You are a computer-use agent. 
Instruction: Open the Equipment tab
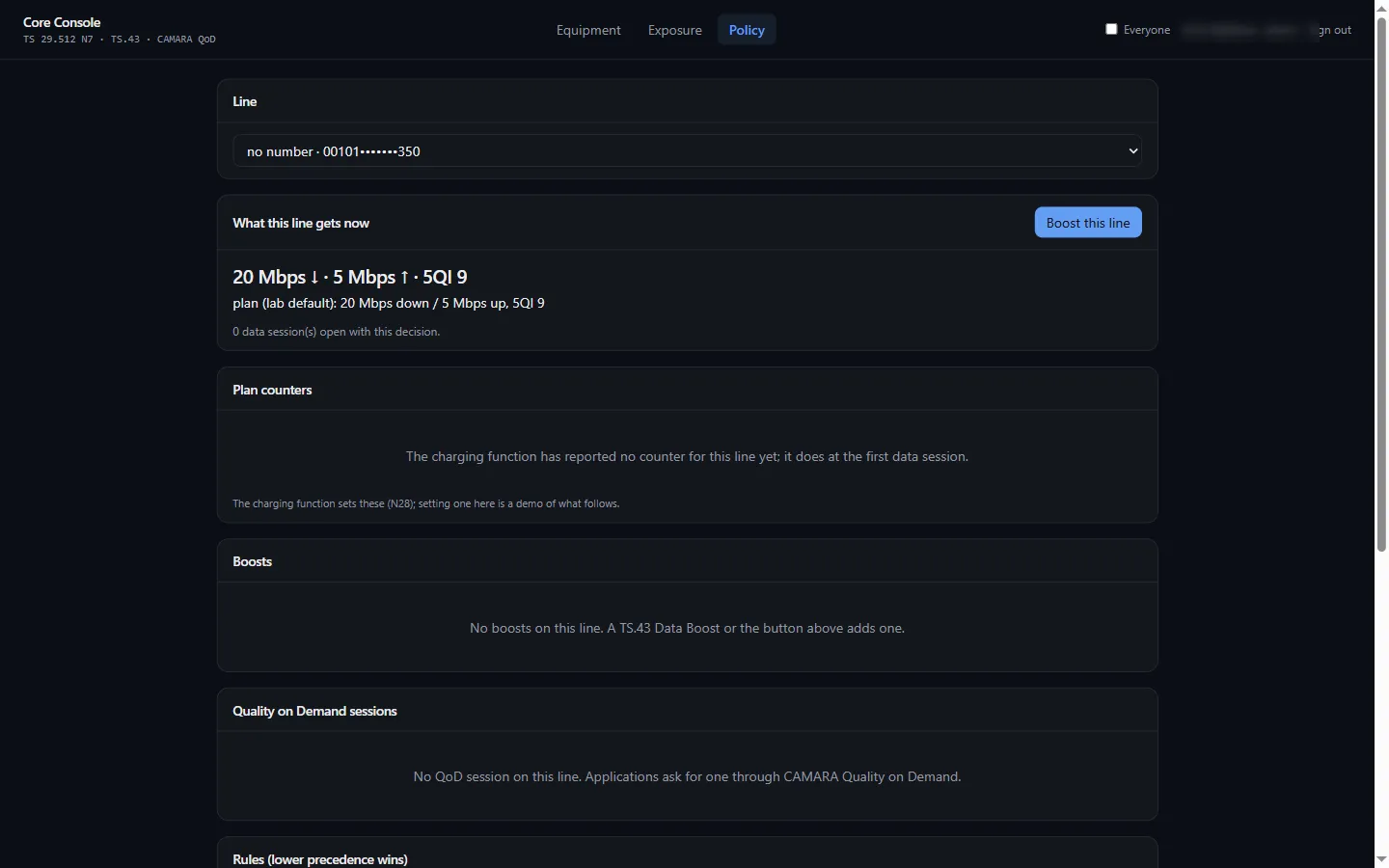tap(588, 30)
